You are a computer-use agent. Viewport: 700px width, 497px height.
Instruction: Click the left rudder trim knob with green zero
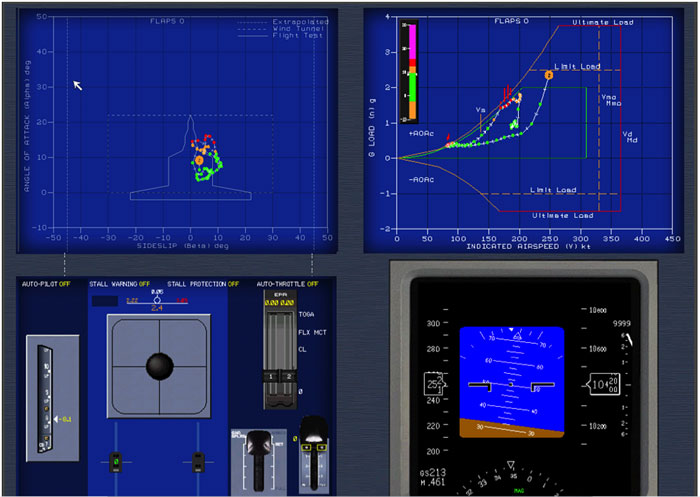point(116,462)
